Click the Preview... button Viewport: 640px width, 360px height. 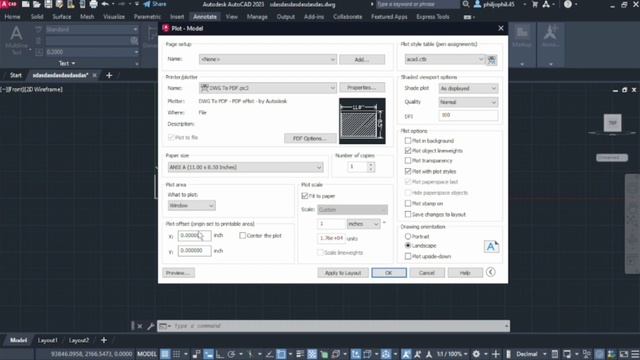click(178, 273)
